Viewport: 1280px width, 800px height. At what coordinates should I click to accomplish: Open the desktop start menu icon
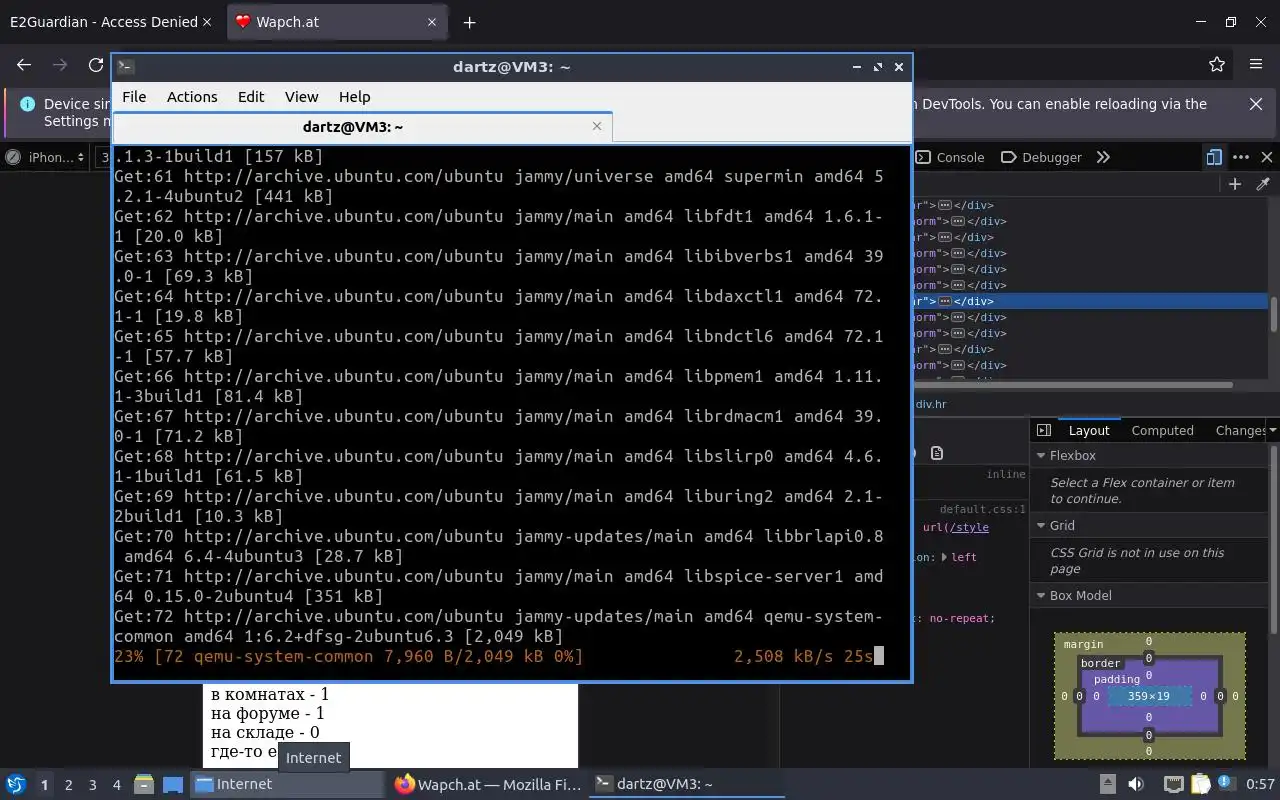tap(16, 784)
